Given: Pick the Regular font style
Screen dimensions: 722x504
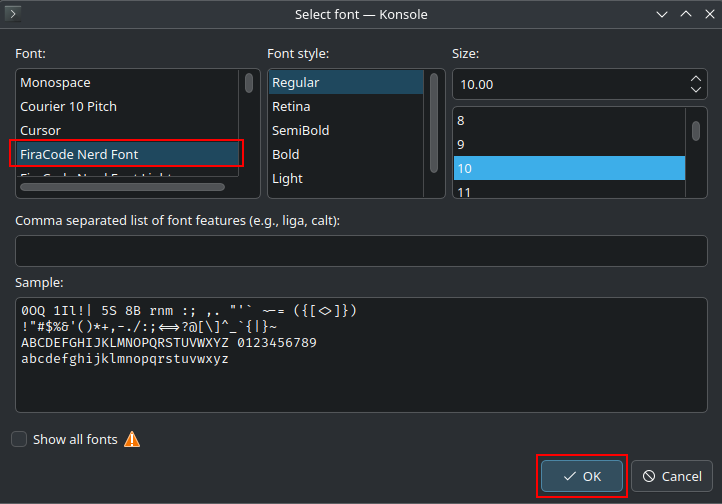Looking at the screenshot, I should coord(346,82).
